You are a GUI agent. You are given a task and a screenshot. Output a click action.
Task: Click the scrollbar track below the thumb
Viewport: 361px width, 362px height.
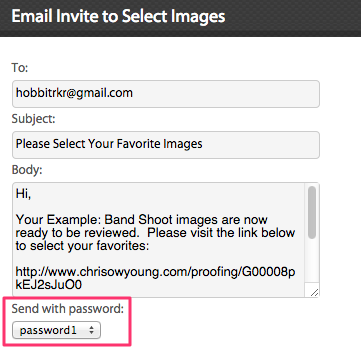tap(312, 262)
